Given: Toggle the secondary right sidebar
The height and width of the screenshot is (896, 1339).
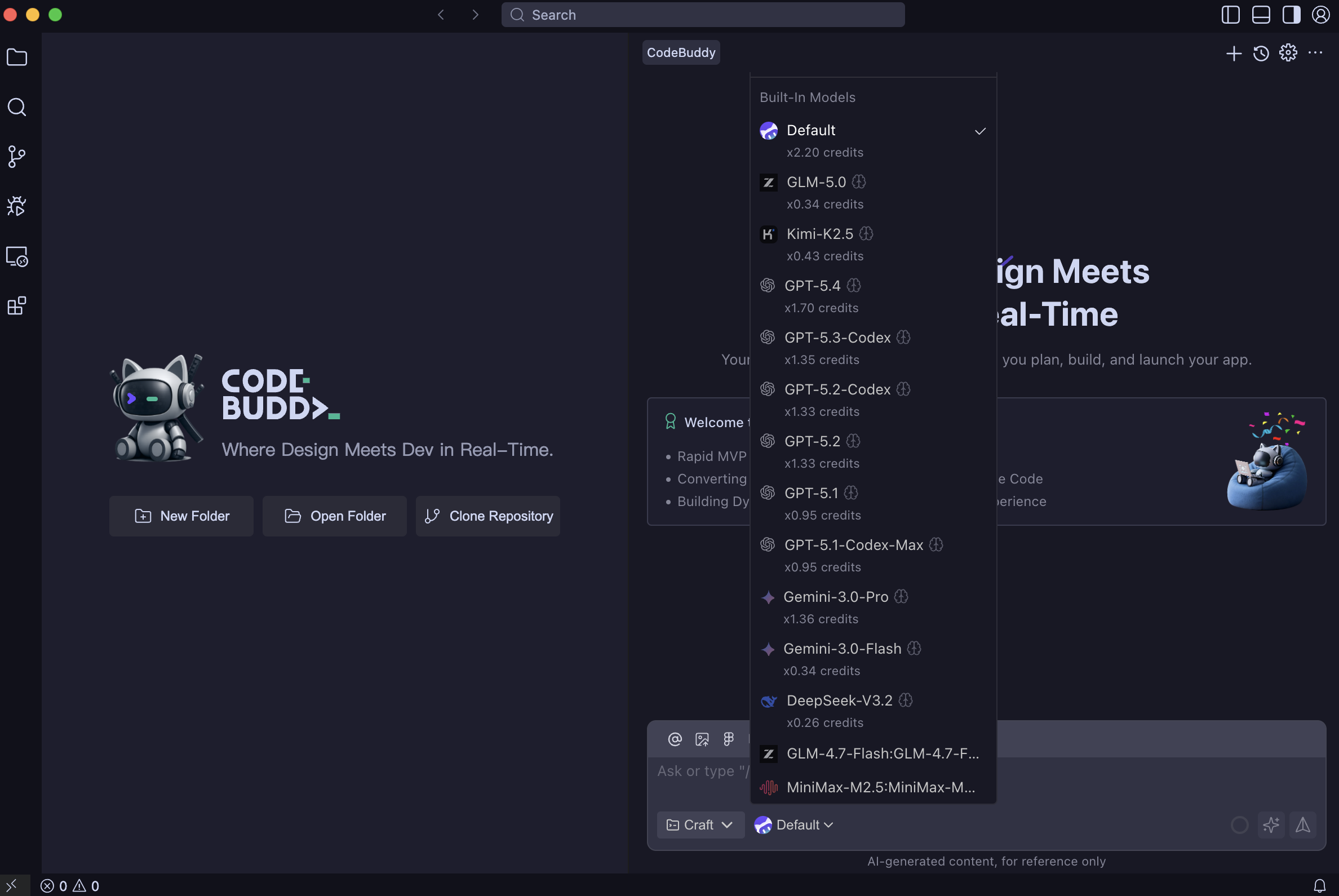Looking at the screenshot, I should pos(1291,15).
